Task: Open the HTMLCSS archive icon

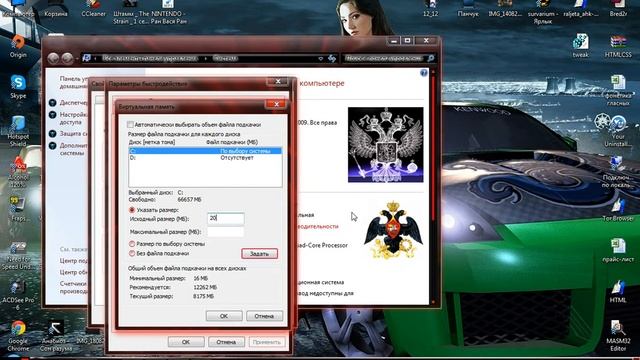Action: coord(618,46)
